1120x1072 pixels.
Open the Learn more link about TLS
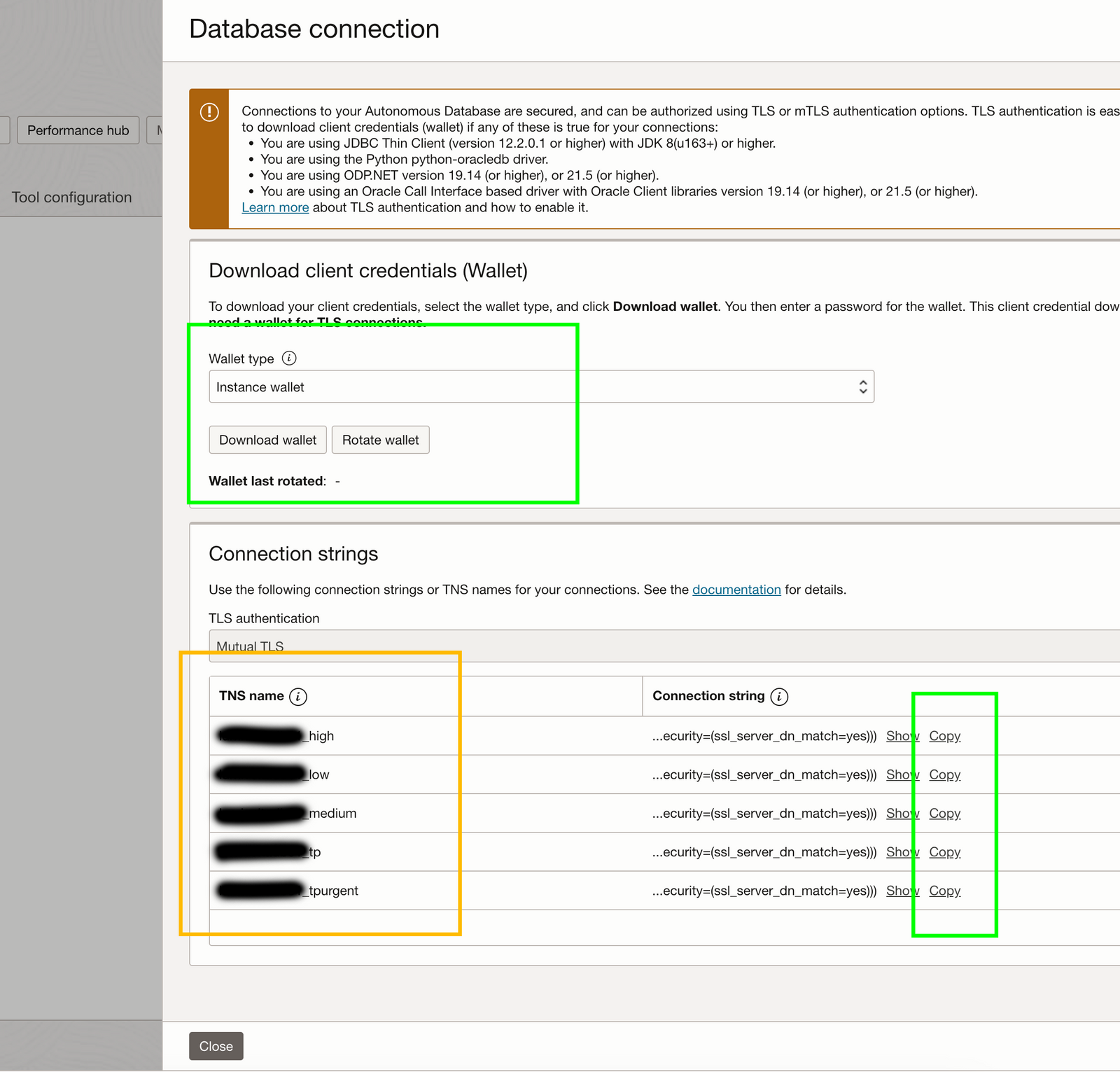click(x=275, y=207)
